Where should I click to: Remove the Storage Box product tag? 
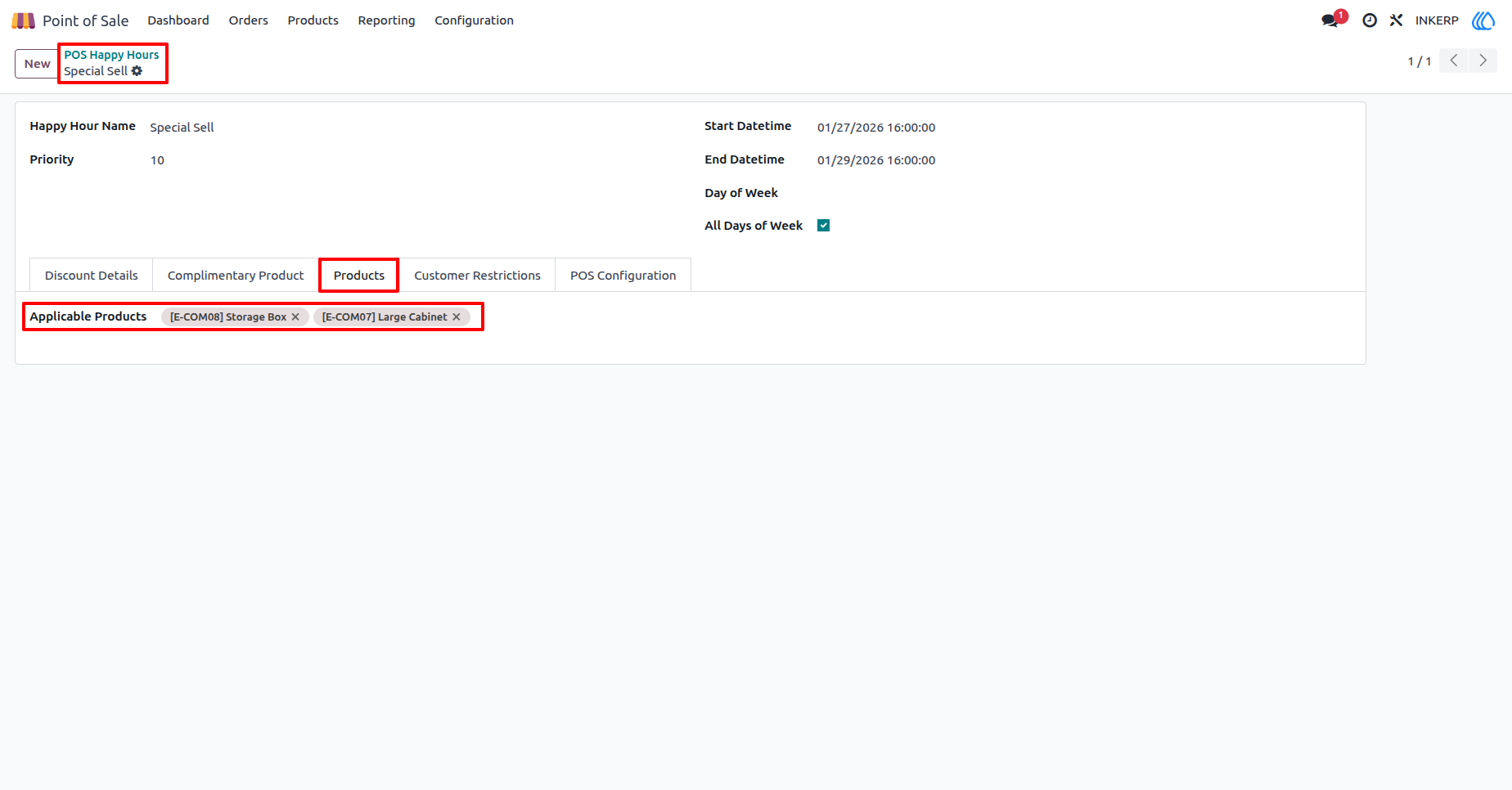(295, 317)
